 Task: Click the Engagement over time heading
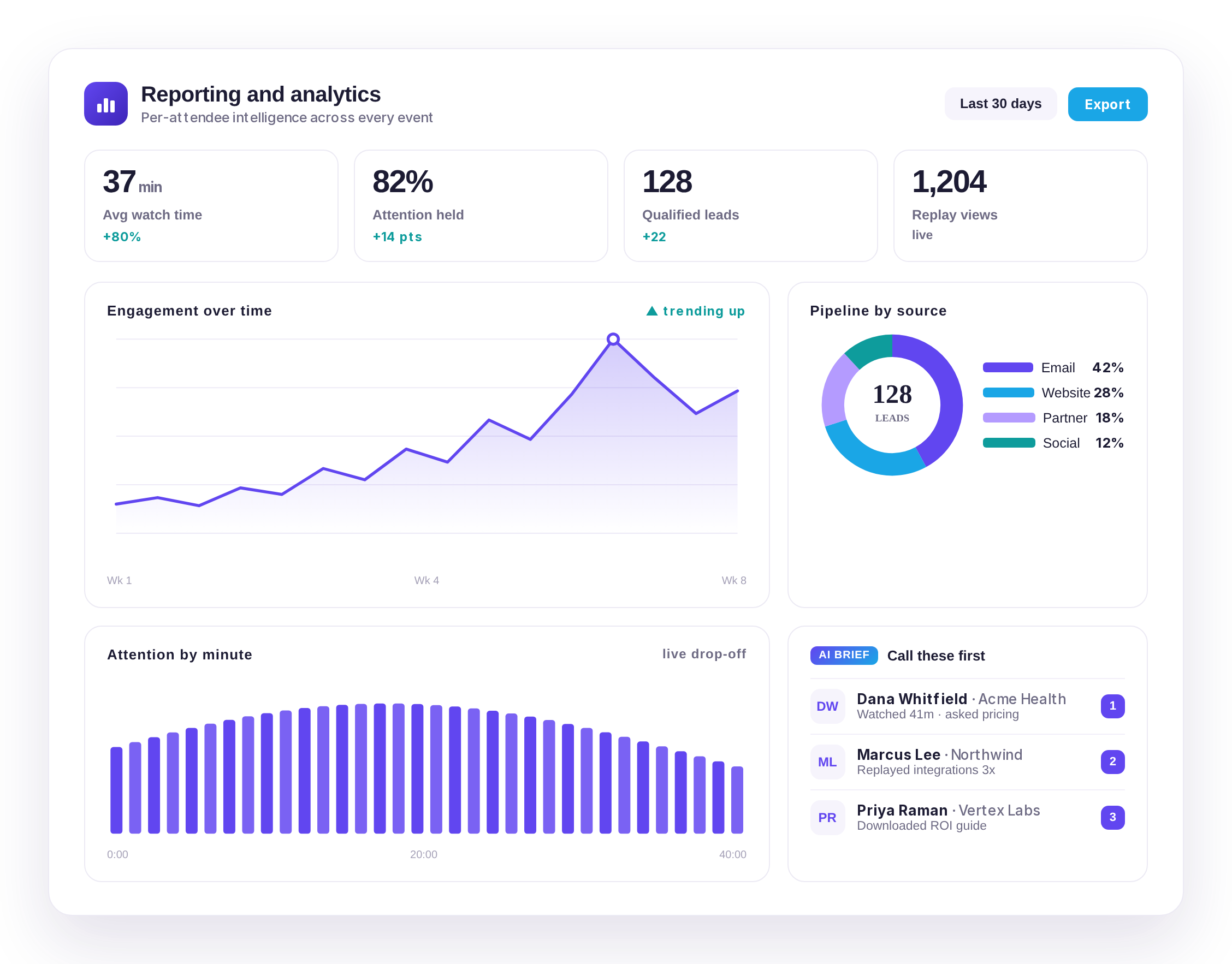tap(189, 311)
